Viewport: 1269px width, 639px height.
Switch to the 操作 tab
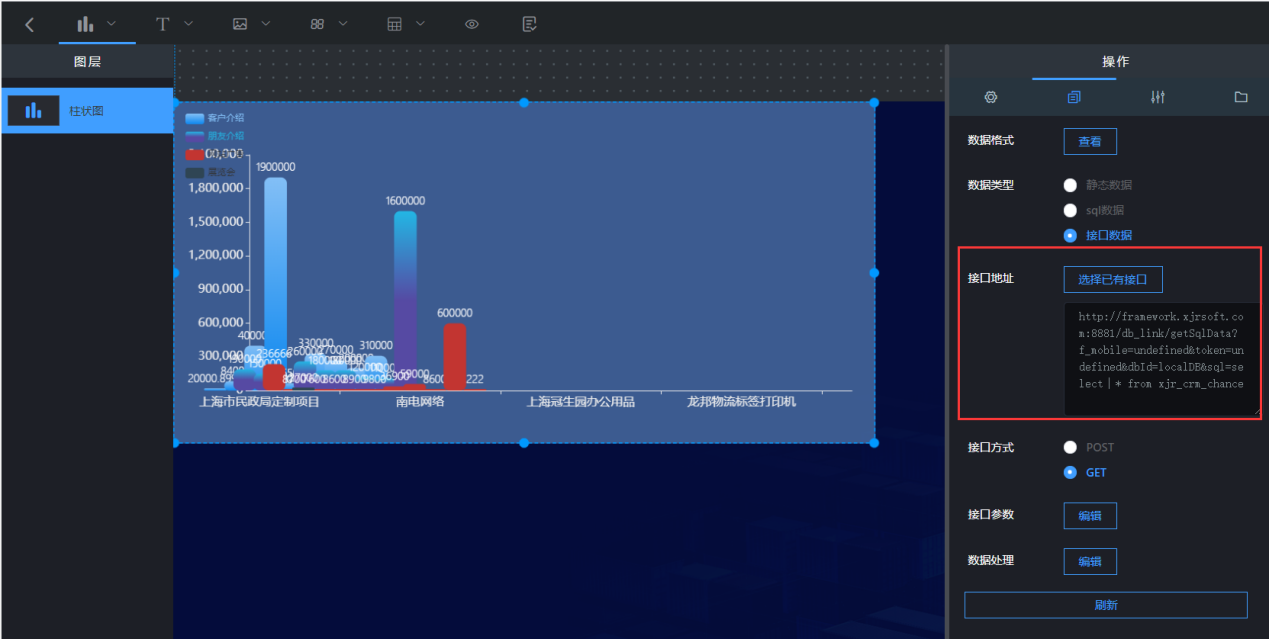pos(1115,62)
